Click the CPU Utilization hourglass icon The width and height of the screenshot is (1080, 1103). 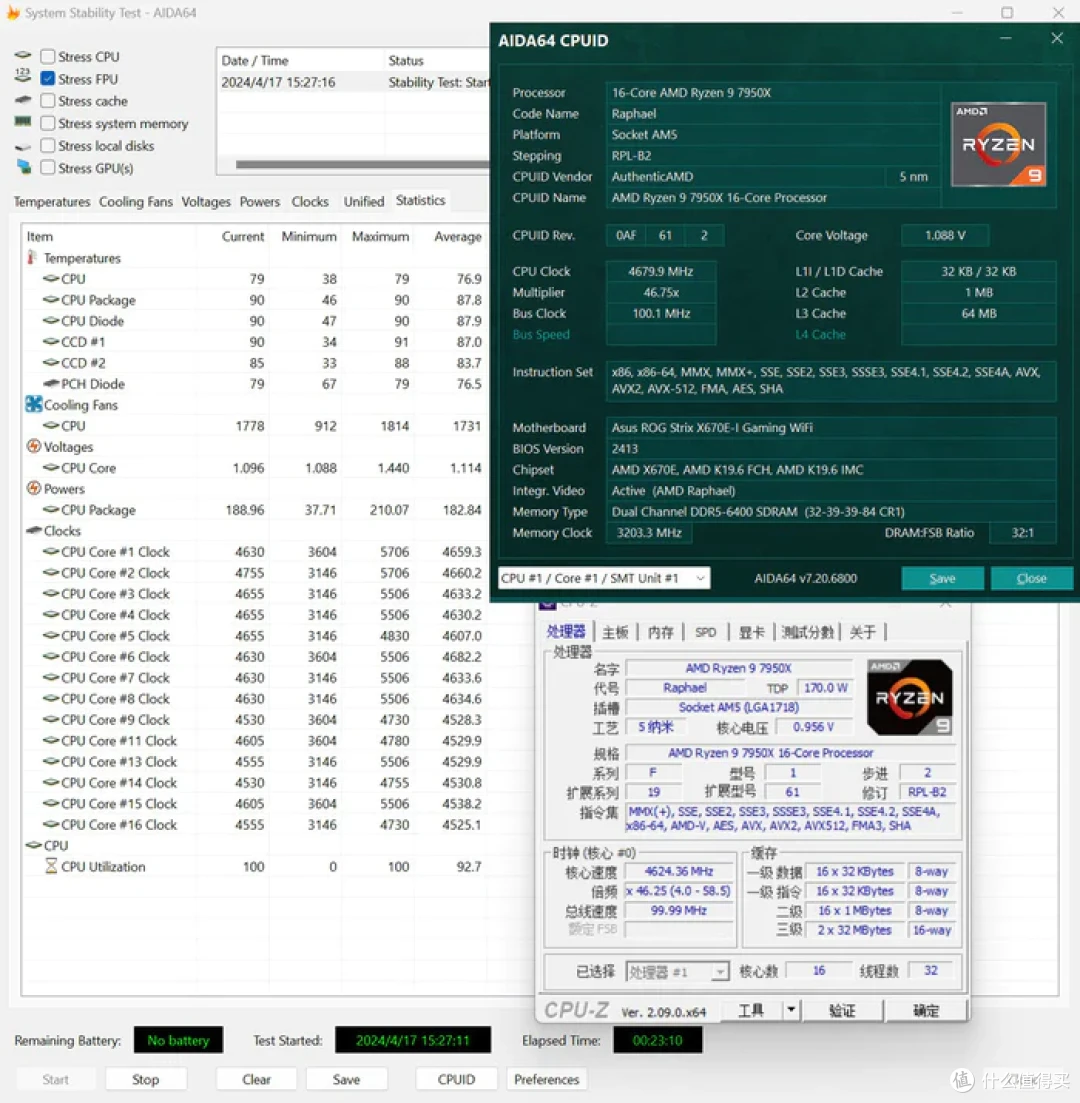point(51,866)
